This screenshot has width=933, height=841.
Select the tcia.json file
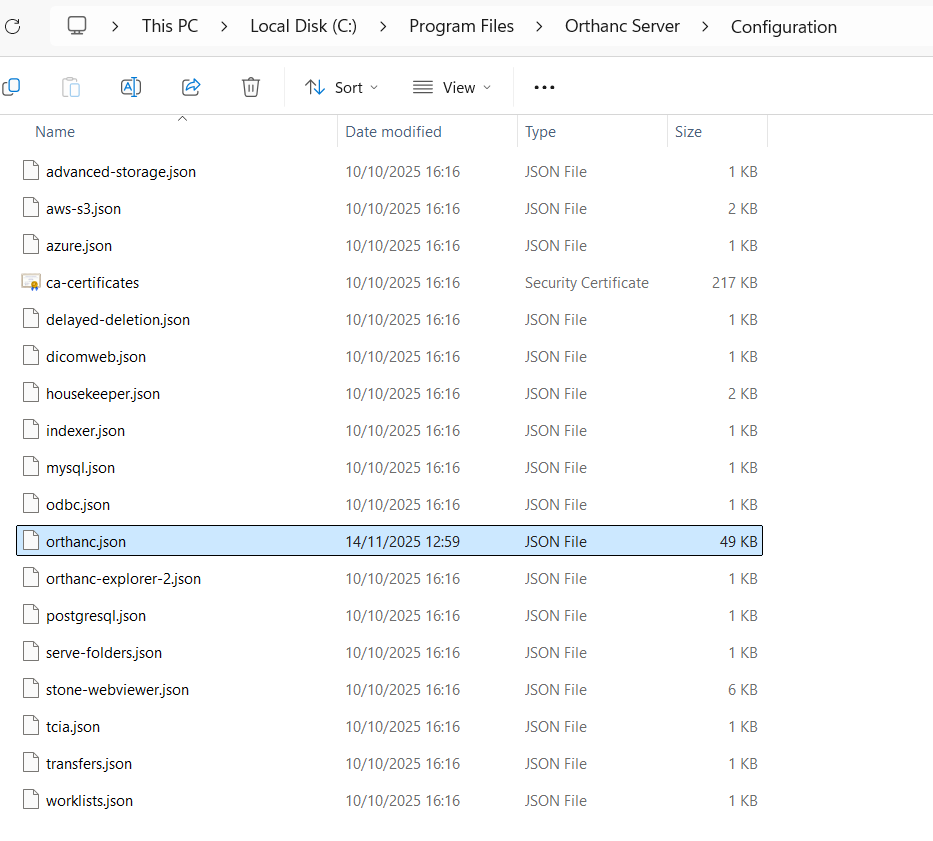[73, 727]
